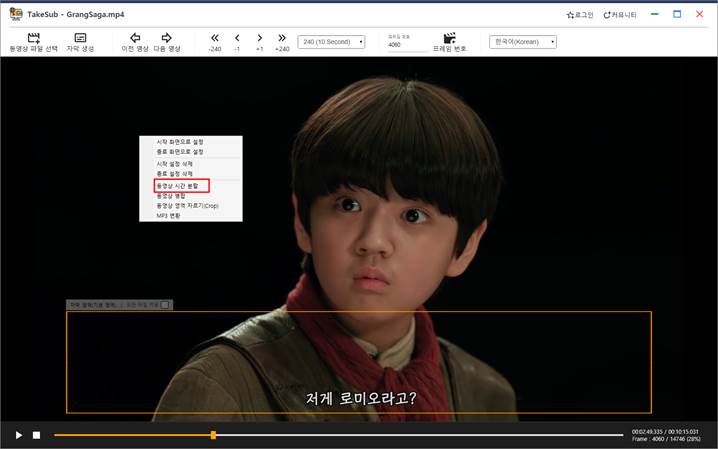The height and width of the screenshot is (449, 718).
Task: Maximize the TakeSub window
Action: (x=677, y=14)
